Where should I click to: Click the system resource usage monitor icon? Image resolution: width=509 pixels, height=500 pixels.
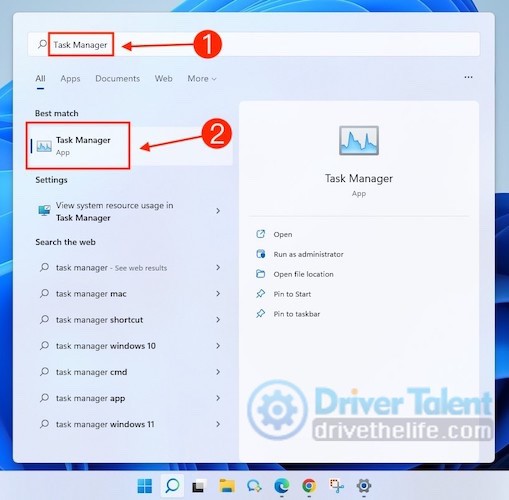tap(44, 211)
